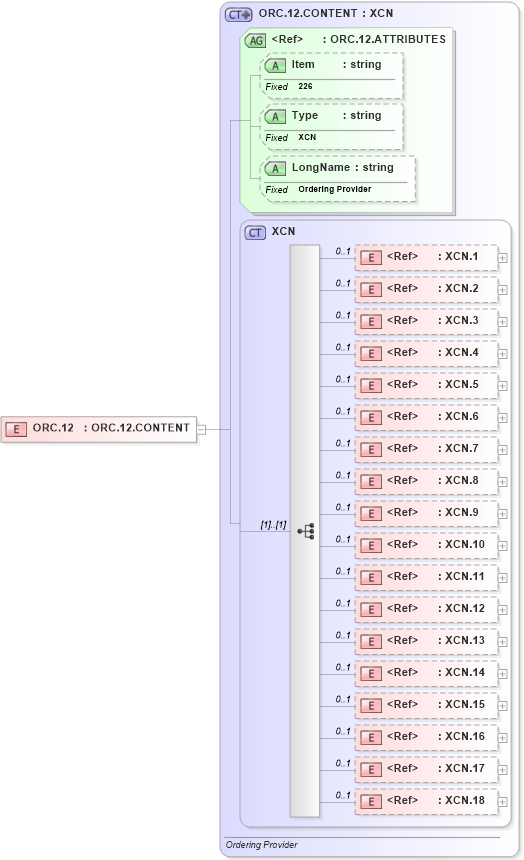Click the E icon of XCN.4
Screen dimensions: 524x860
coord(371,354)
